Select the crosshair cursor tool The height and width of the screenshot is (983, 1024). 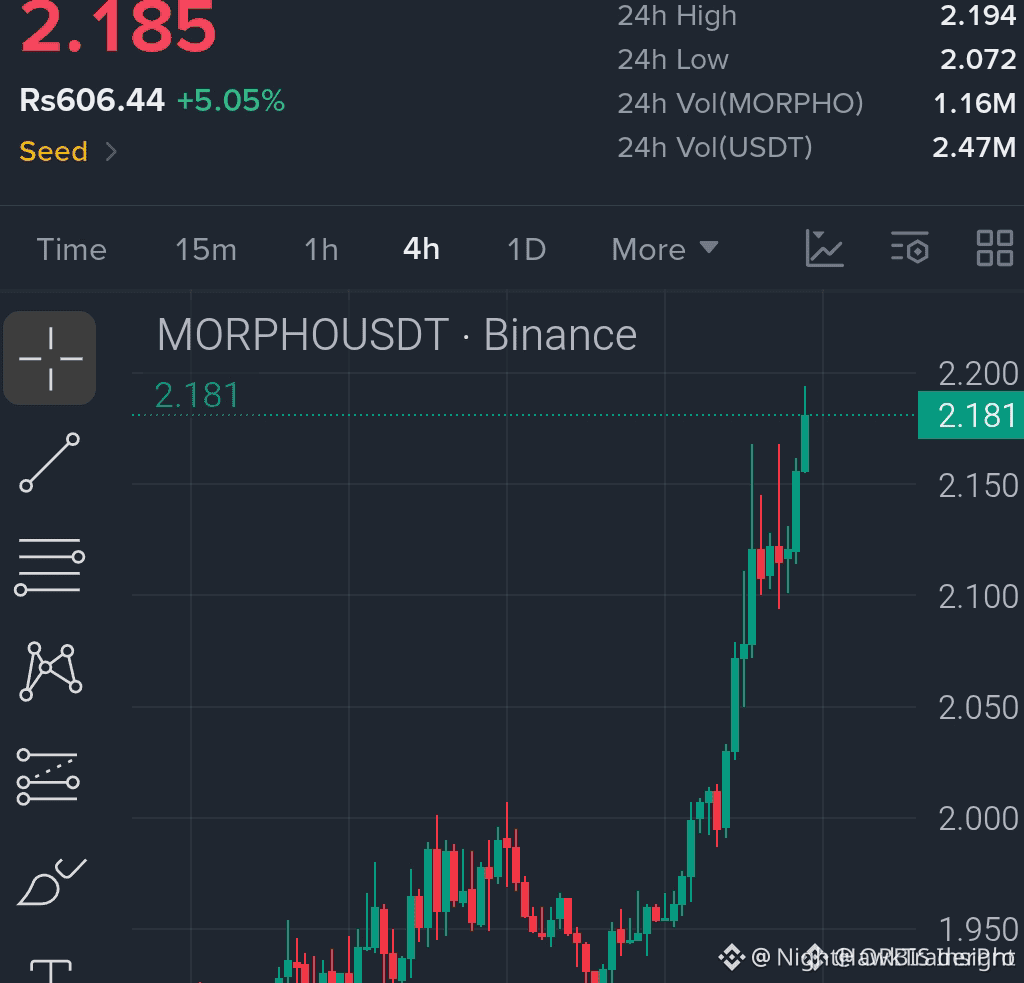[50, 358]
